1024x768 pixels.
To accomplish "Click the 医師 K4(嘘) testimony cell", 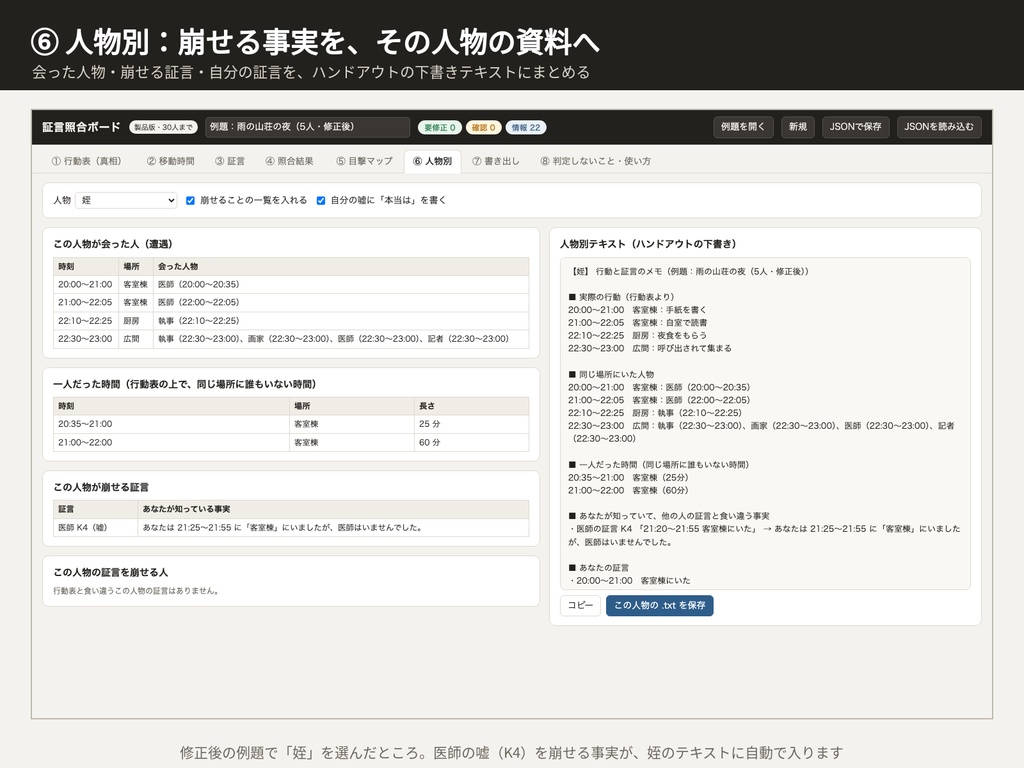I will pos(95,528).
